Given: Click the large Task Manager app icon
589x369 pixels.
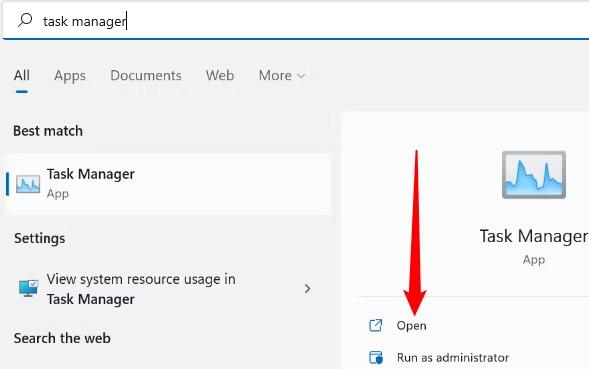Looking at the screenshot, I should (x=534, y=175).
